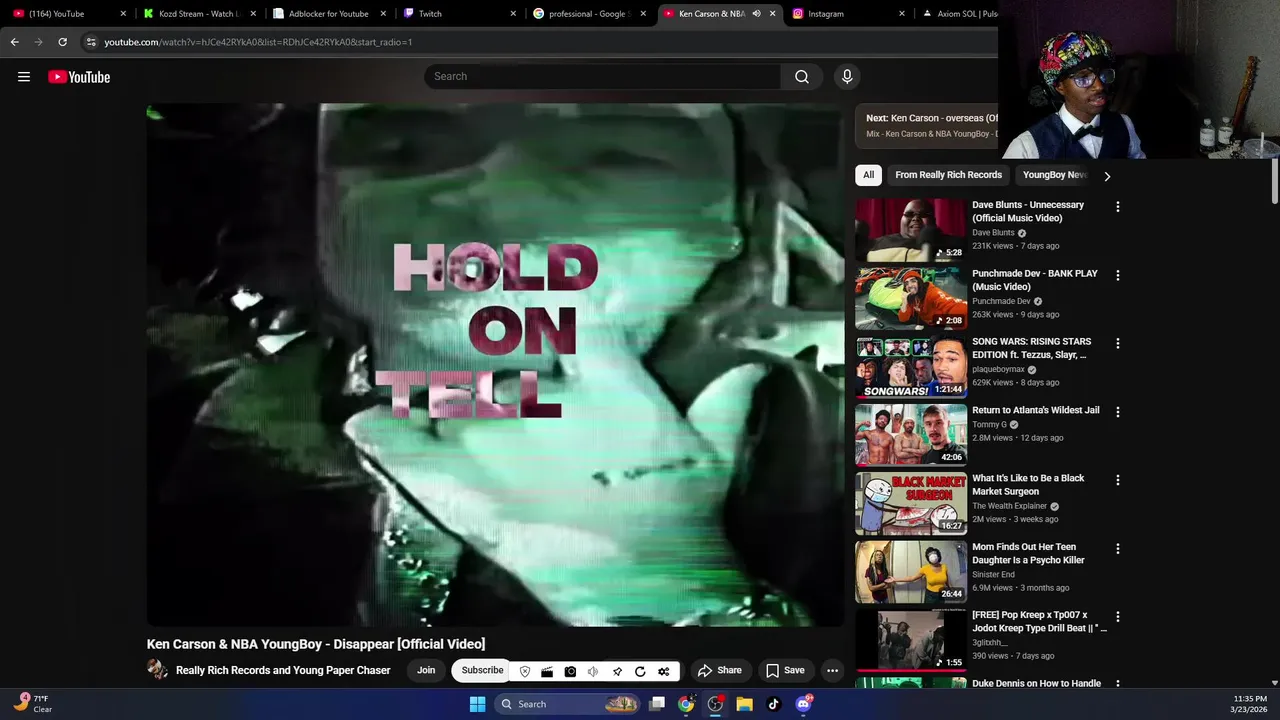Open the YouTube hamburger guide menu
This screenshot has height=720, width=1280.
(x=24, y=77)
